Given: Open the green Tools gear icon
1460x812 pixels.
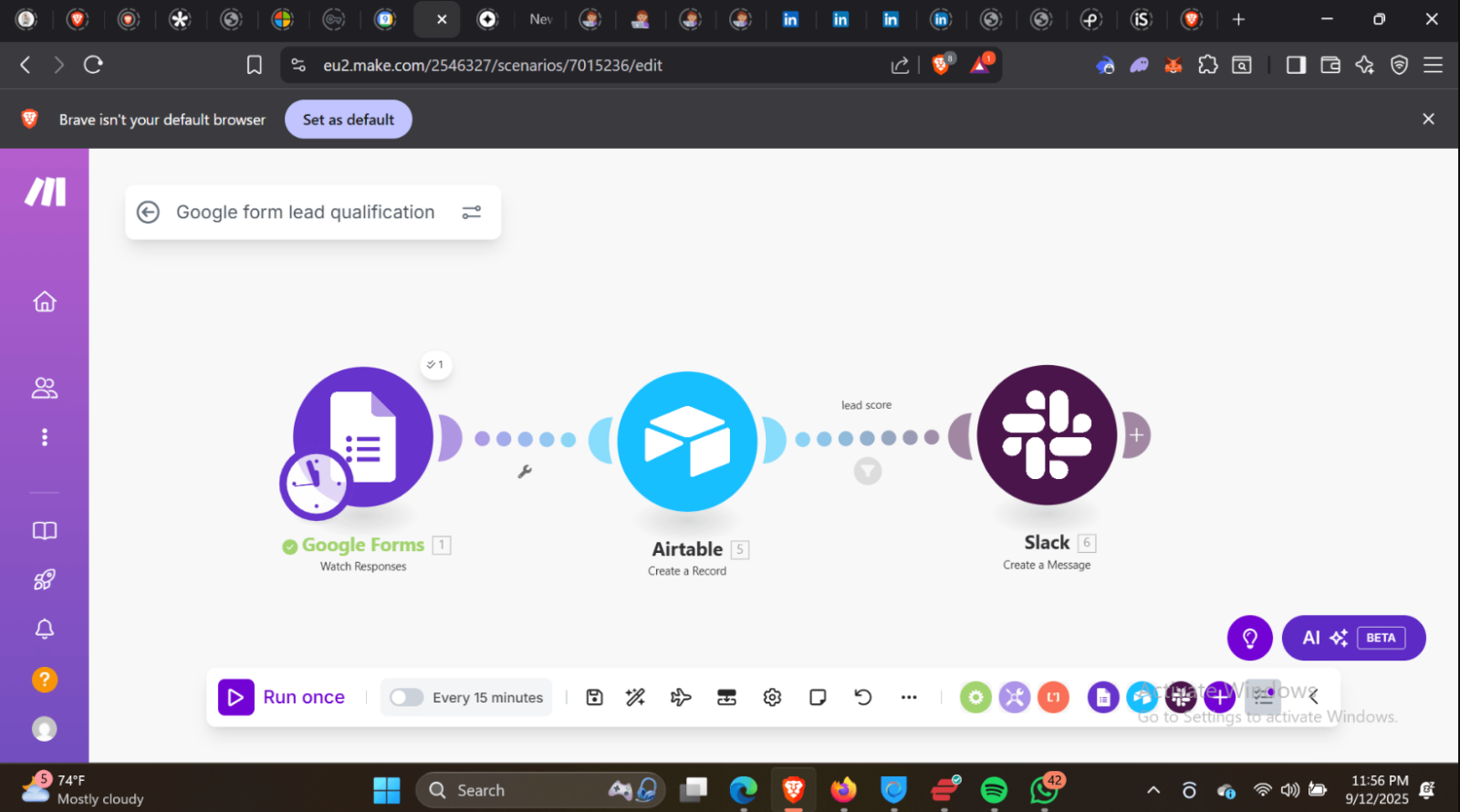Looking at the screenshot, I should 975,698.
